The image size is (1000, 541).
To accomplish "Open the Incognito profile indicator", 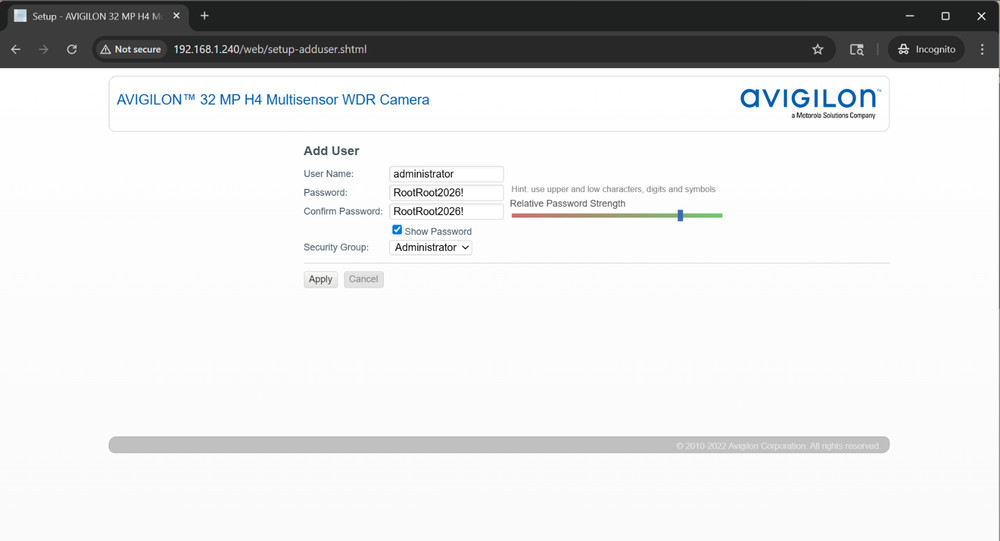I will [x=927, y=49].
